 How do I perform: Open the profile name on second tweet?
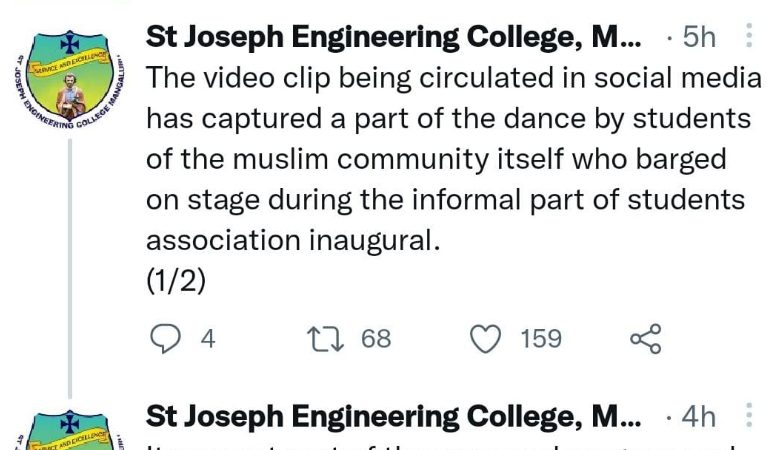pyautogui.click(x=393, y=416)
